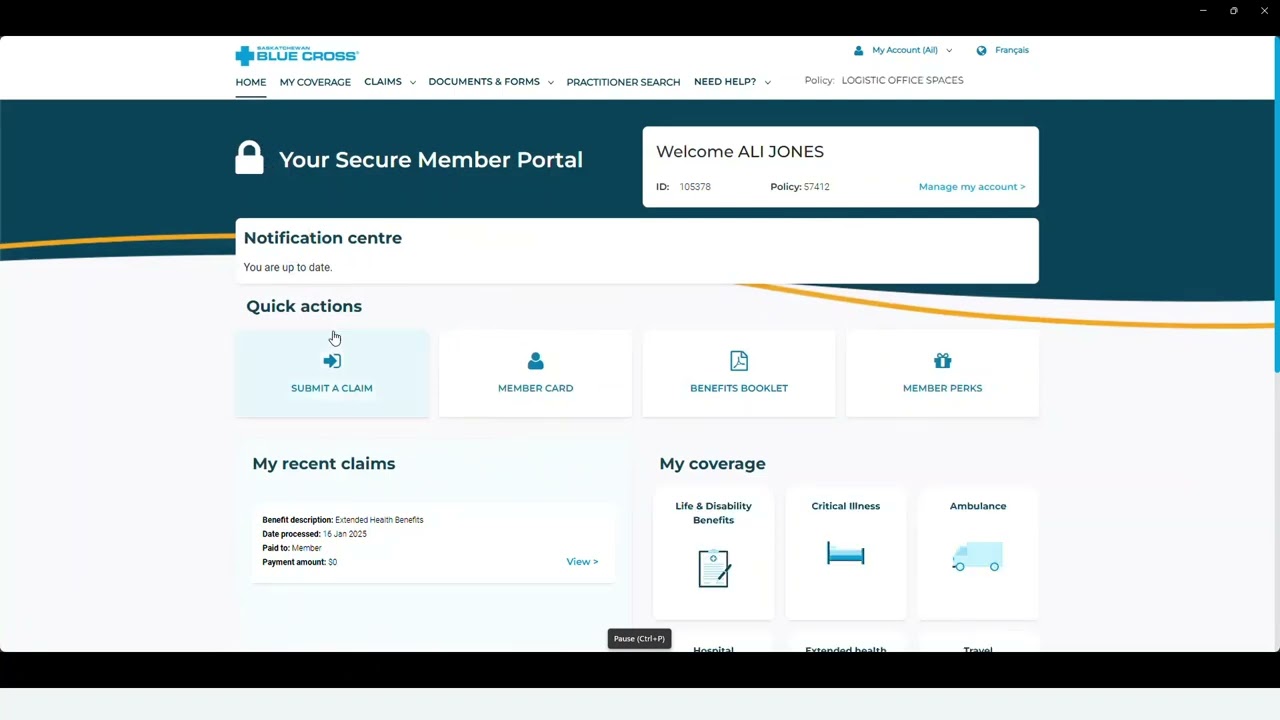Expand the My Account (All) dropdown
Image resolution: width=1280 pixels, height=720 pixels.
click(x=948, y=50)
